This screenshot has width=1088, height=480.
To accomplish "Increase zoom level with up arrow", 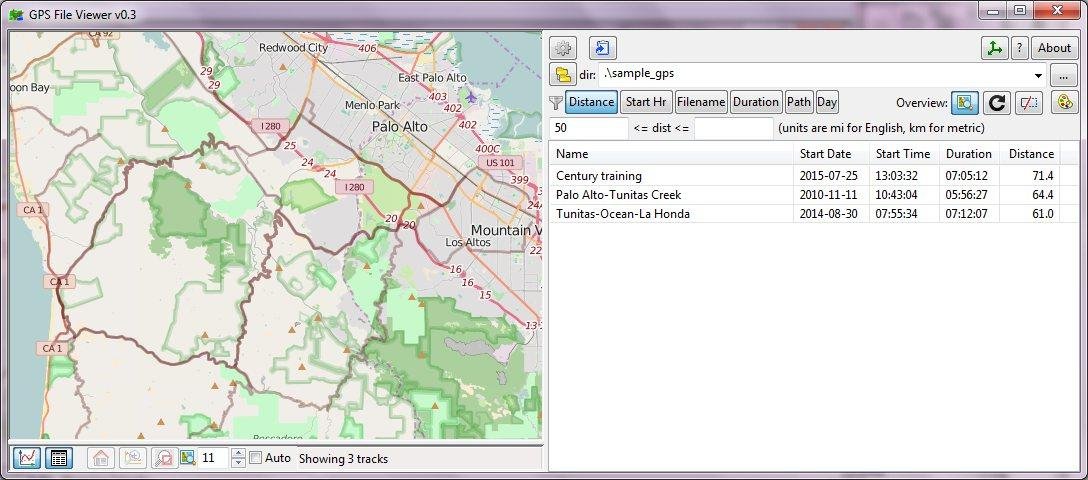I will click(x=239, y=453).
